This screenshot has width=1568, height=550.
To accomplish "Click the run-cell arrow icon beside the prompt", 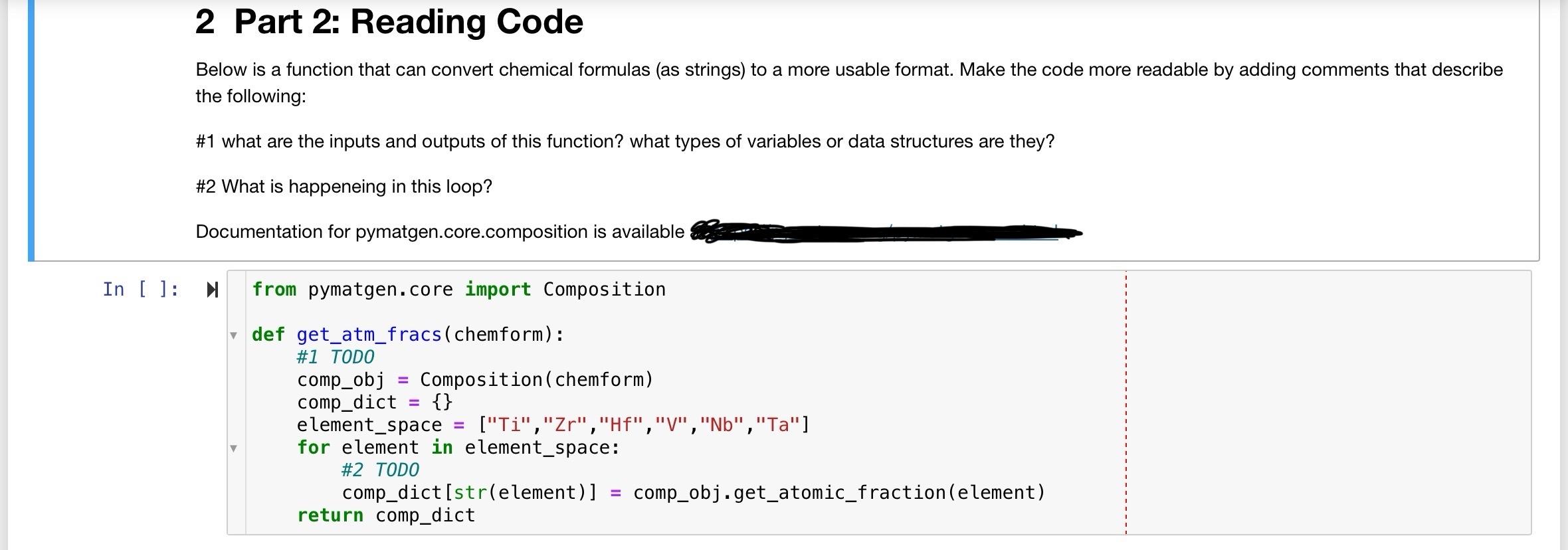I will pyautogui.click(x=212, y=289).
